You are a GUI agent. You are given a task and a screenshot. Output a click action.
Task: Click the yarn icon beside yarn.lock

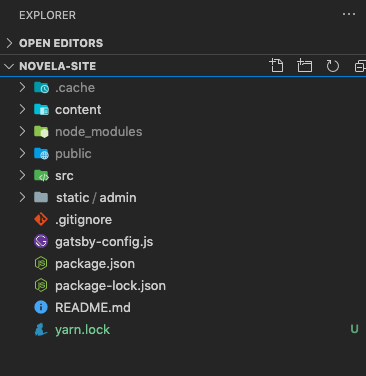41,330
